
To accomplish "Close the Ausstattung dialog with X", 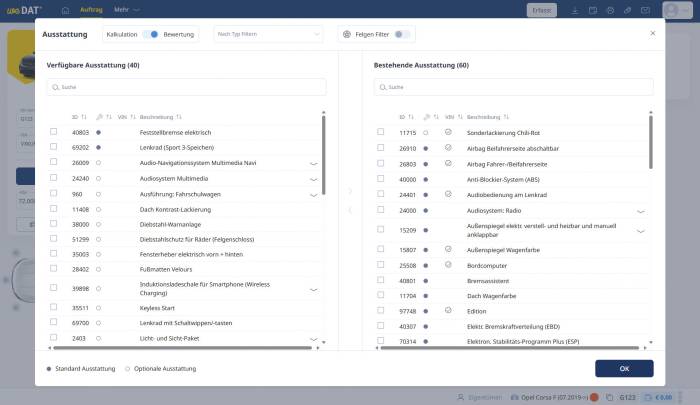I will 653,33.
